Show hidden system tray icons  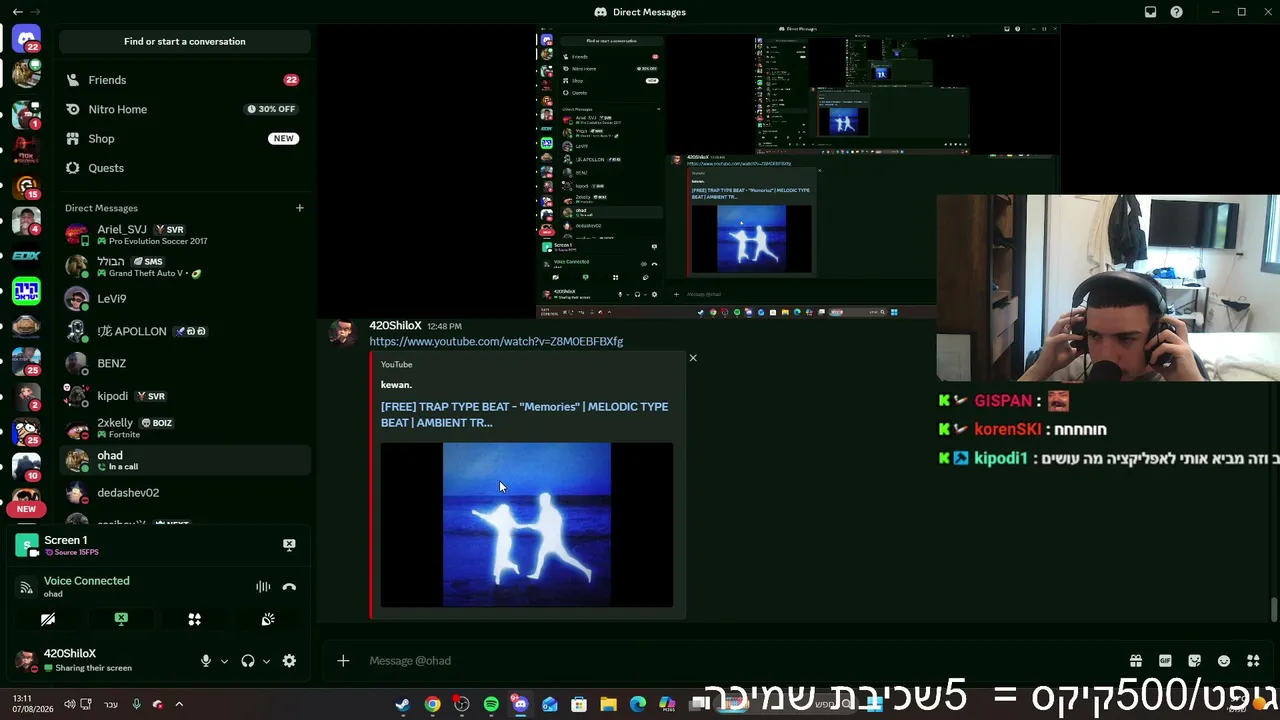click(179, 704)
